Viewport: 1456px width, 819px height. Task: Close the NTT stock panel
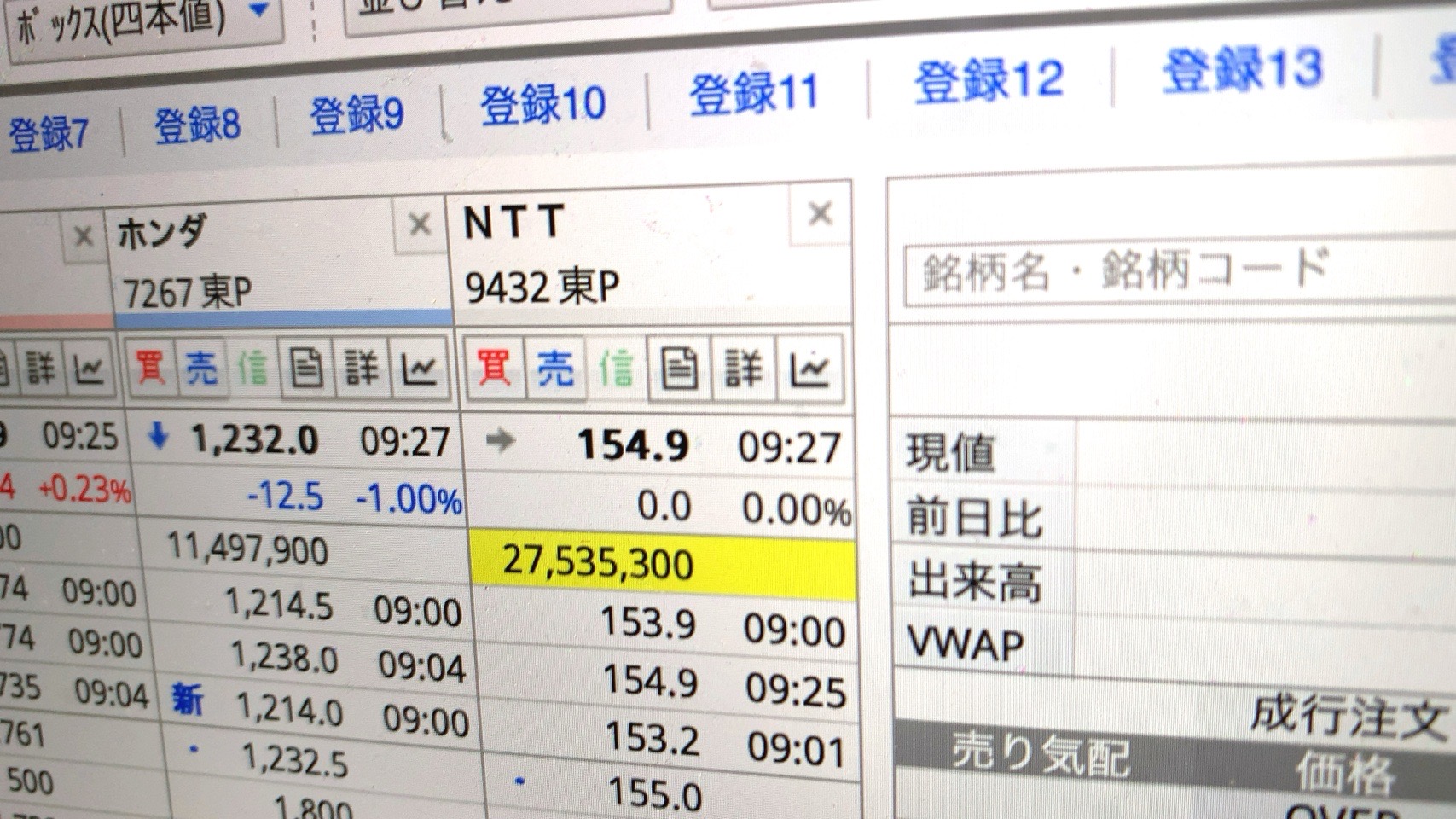click(820, 213)
